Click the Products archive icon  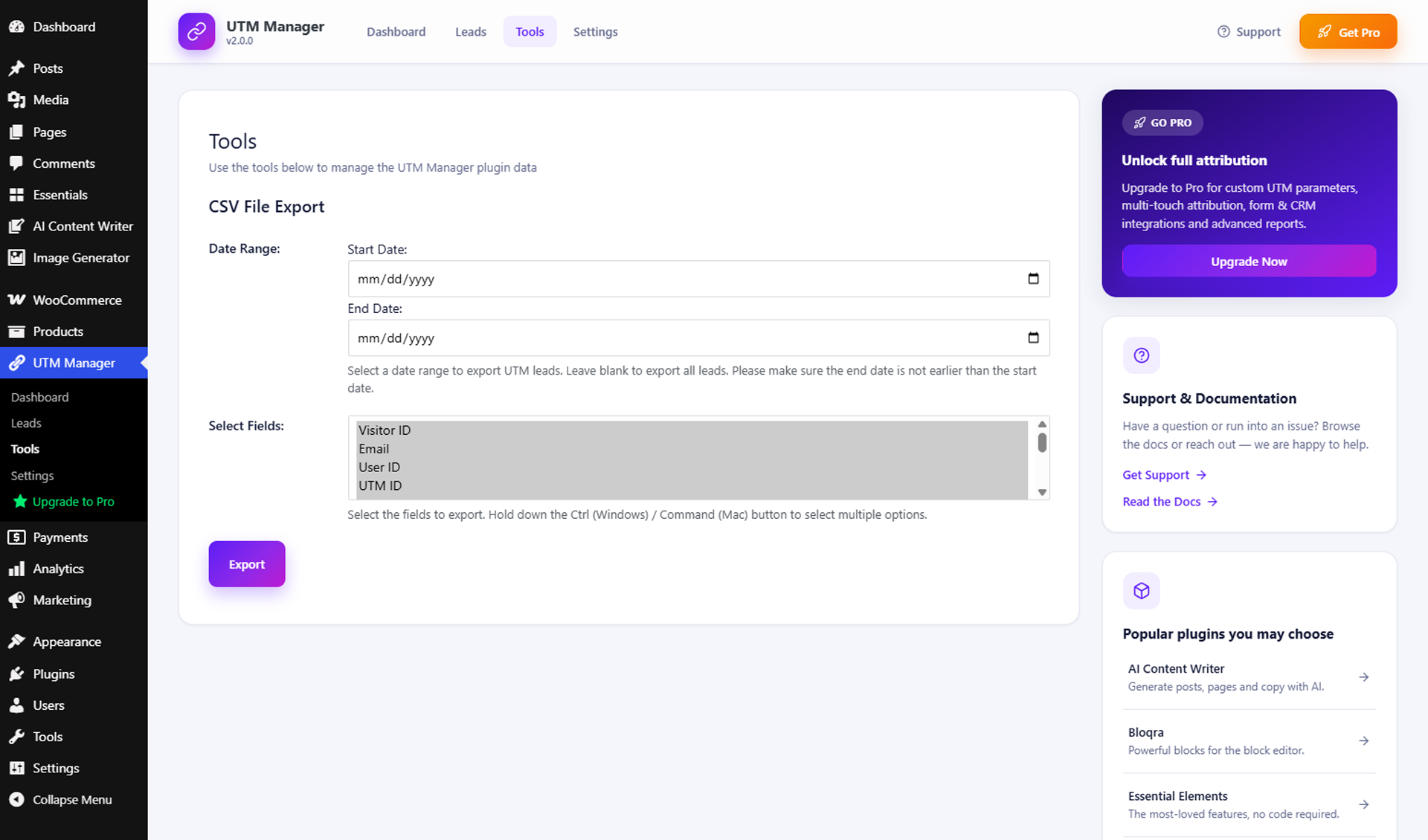click(16, 332)
